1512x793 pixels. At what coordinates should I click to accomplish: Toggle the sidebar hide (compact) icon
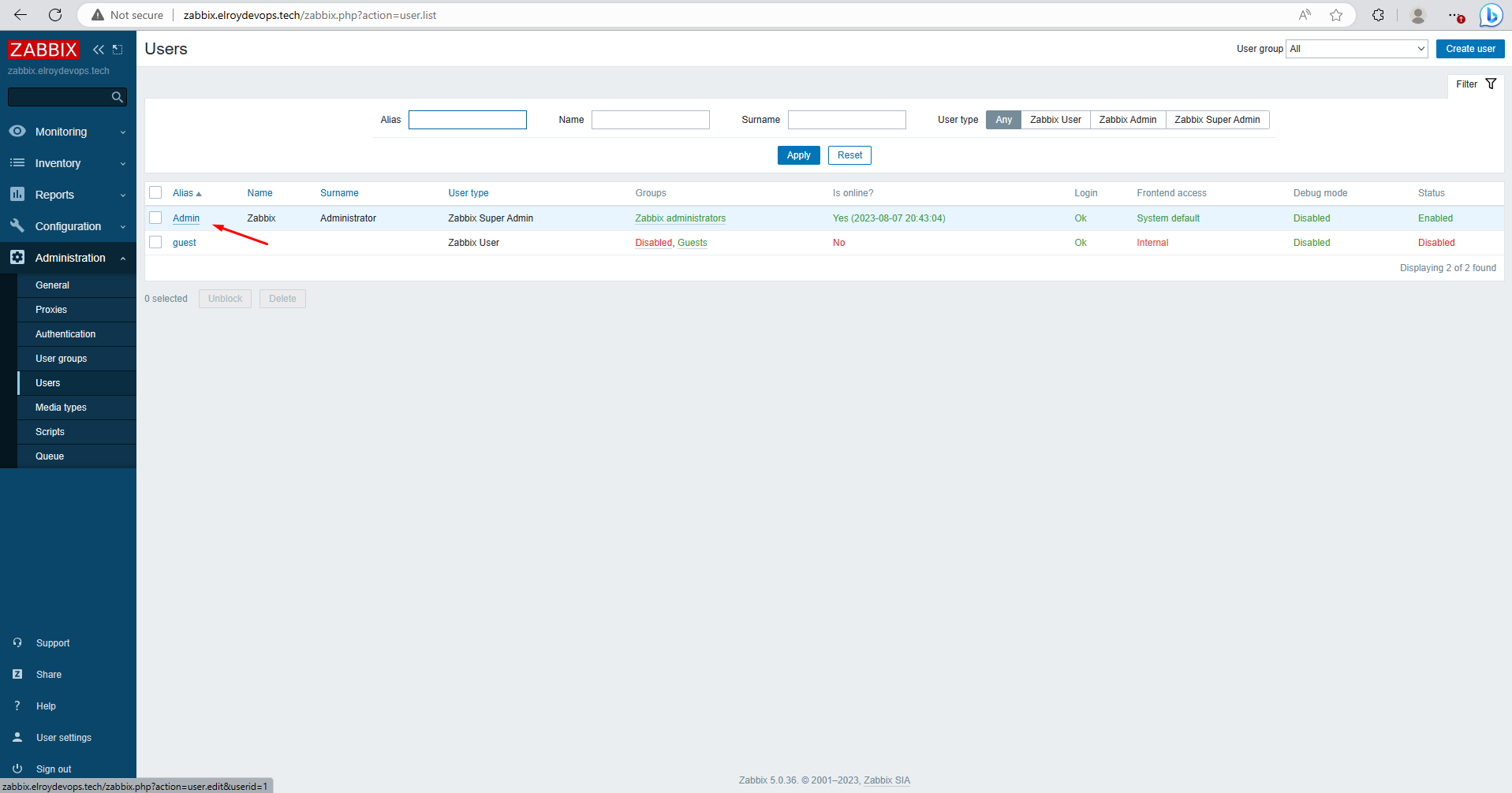click(118, 50)
